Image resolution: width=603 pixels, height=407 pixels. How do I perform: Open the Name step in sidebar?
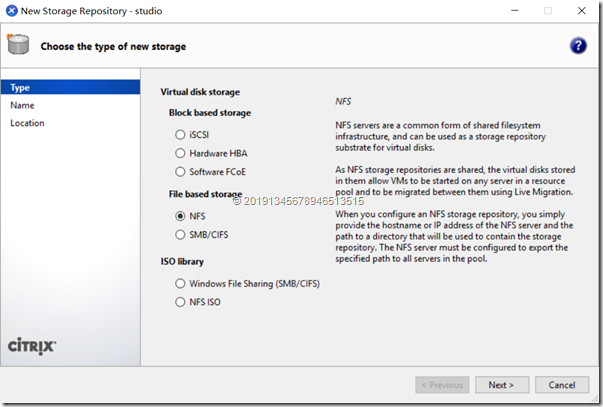tap(22, 105)
